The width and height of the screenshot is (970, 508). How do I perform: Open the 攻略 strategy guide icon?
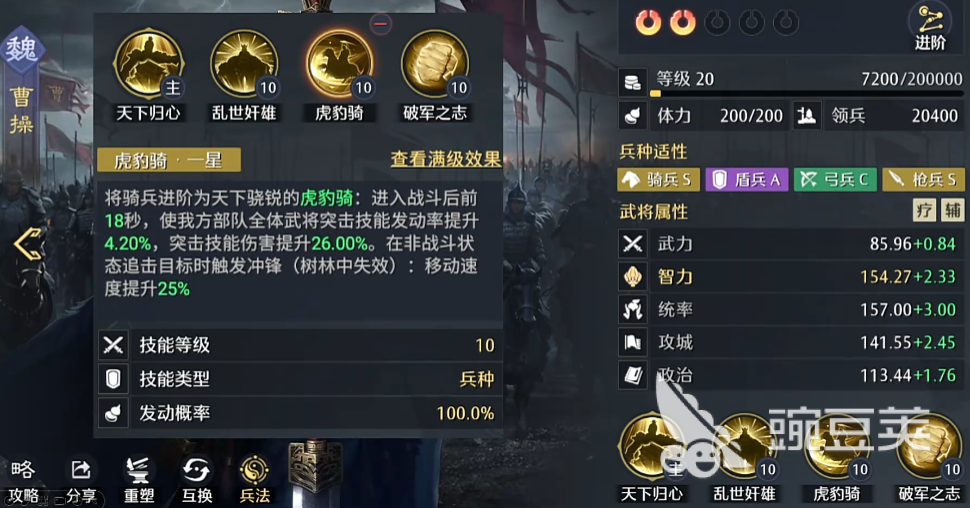click(x=23, y=480)
